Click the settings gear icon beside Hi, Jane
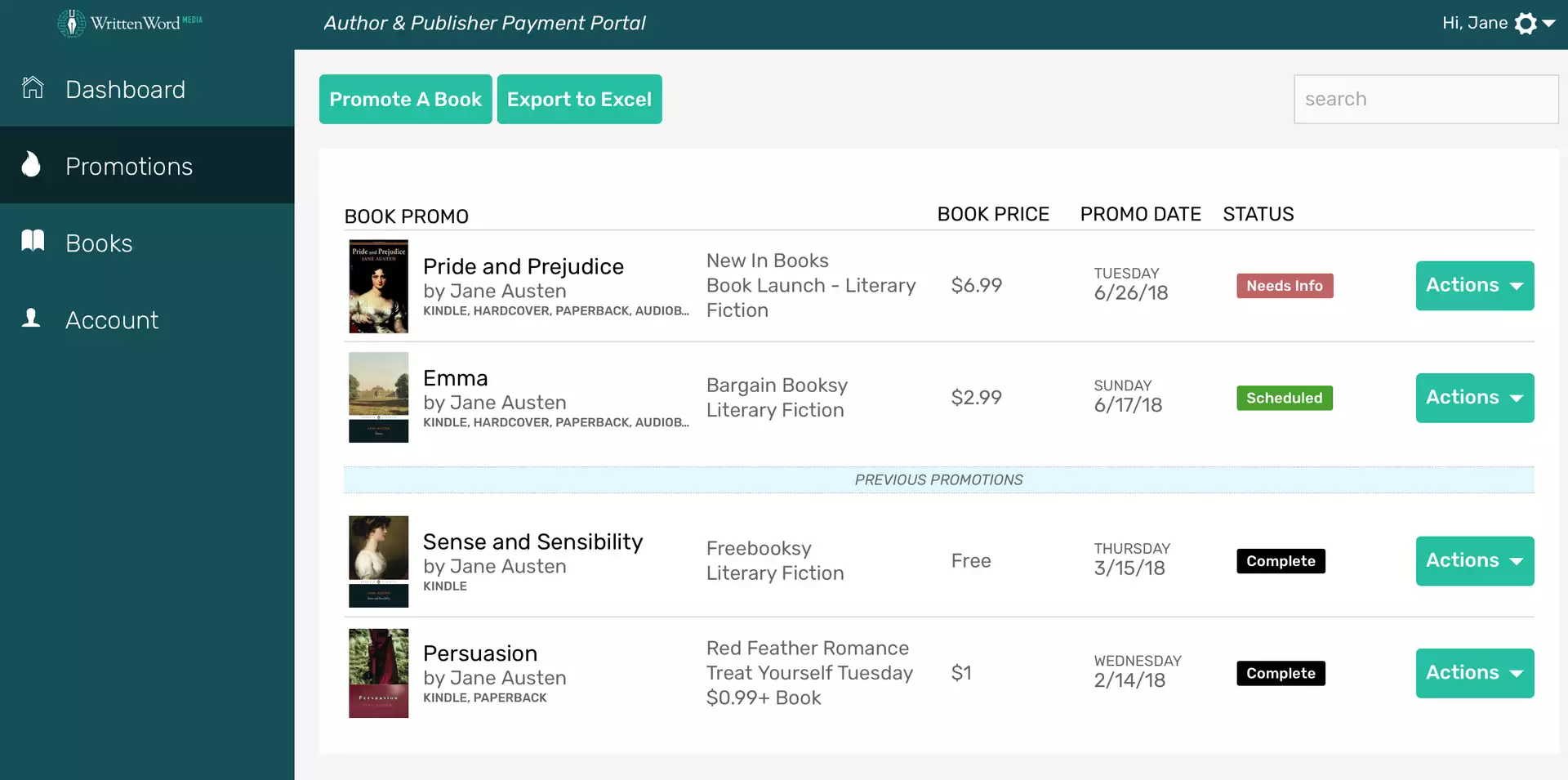 point(1526,24)
